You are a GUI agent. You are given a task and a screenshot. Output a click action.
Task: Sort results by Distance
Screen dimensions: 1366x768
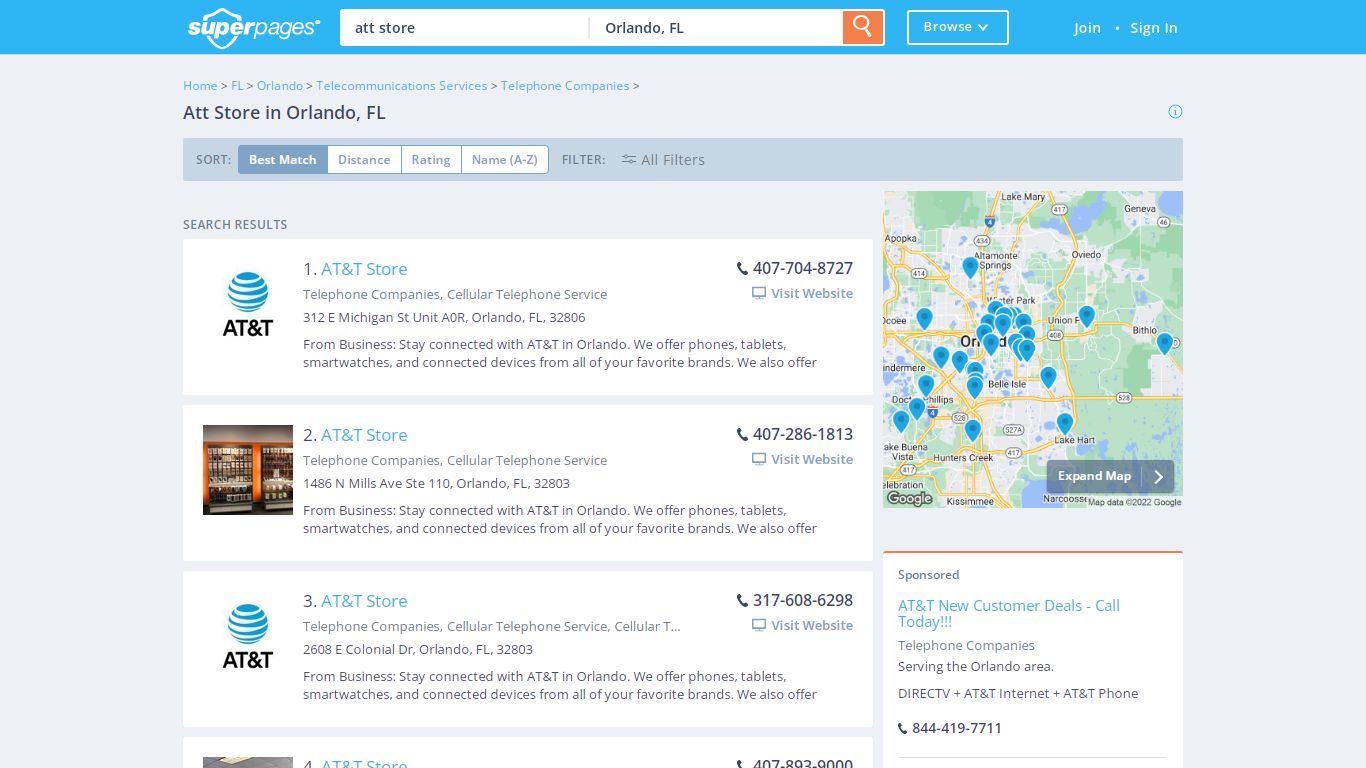(364, 160)
